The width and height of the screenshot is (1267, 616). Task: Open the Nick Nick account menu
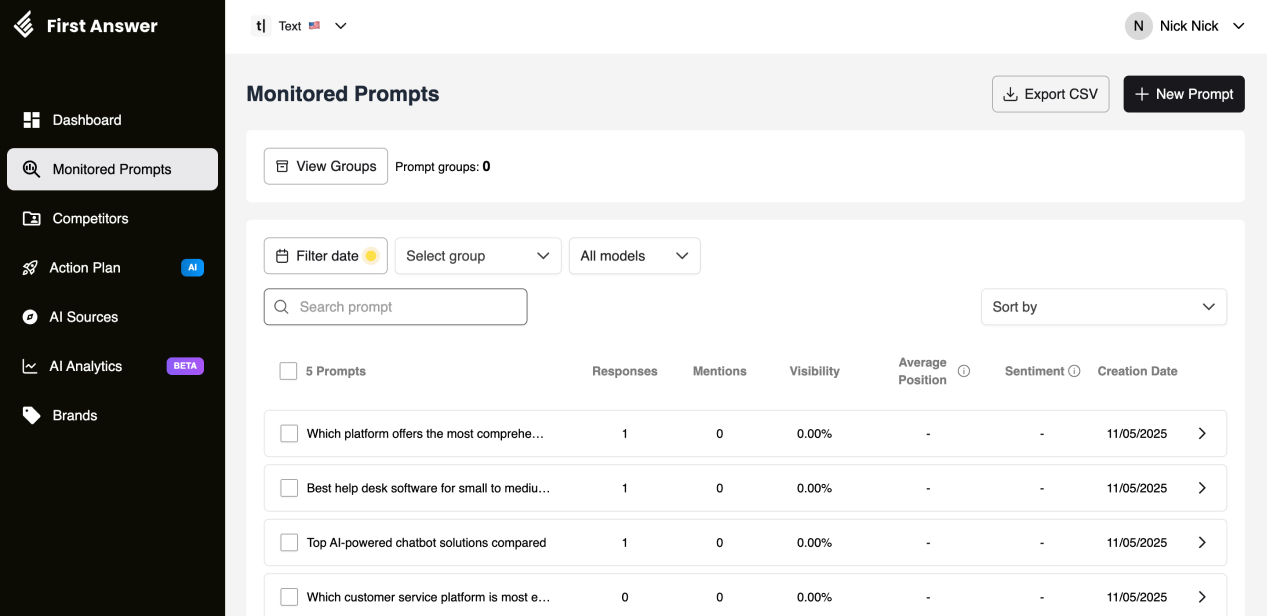pyautogui.click(x=1186, y=26)
